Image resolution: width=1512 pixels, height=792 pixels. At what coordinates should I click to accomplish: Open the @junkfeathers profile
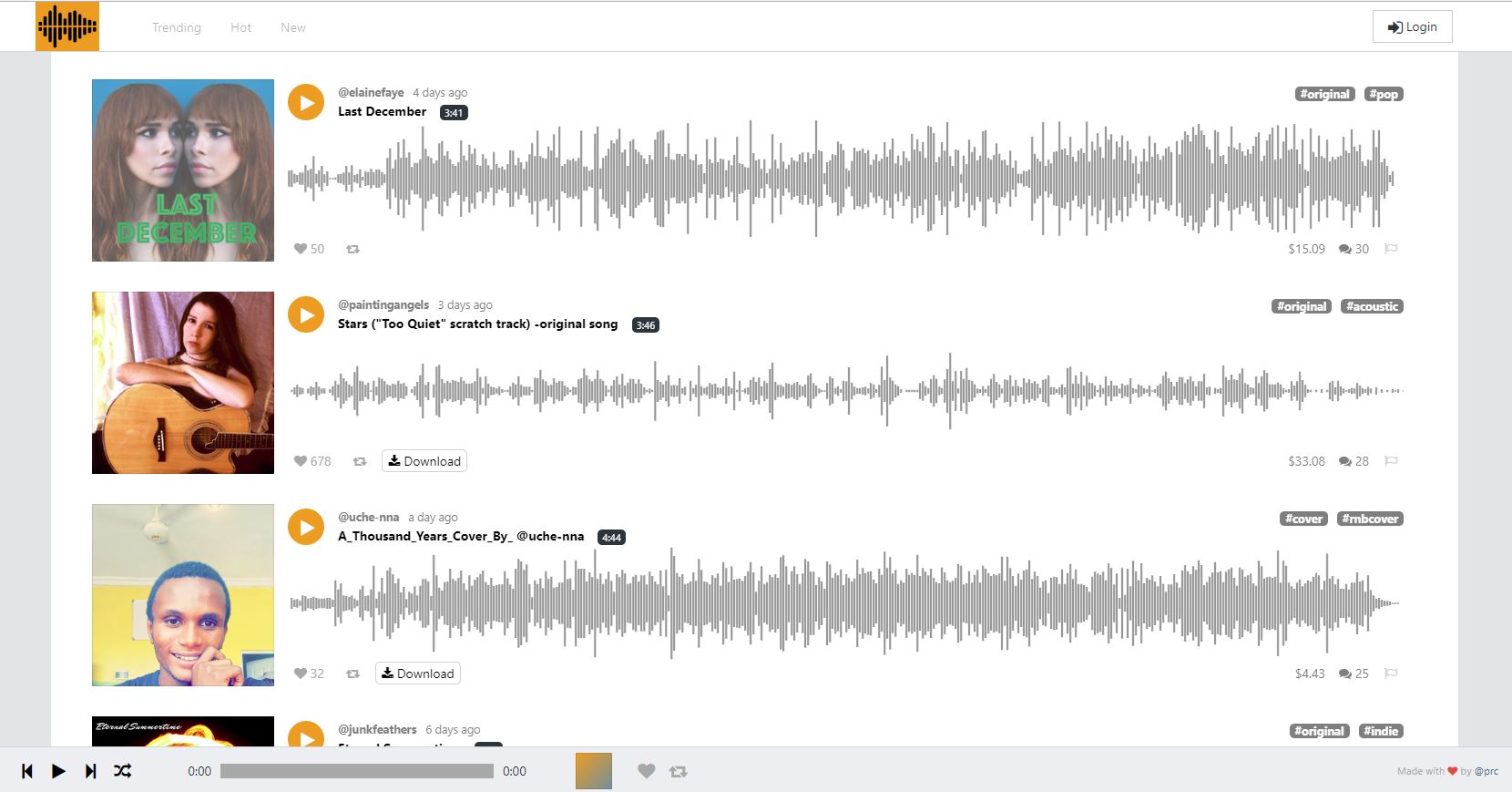(377, 729)
